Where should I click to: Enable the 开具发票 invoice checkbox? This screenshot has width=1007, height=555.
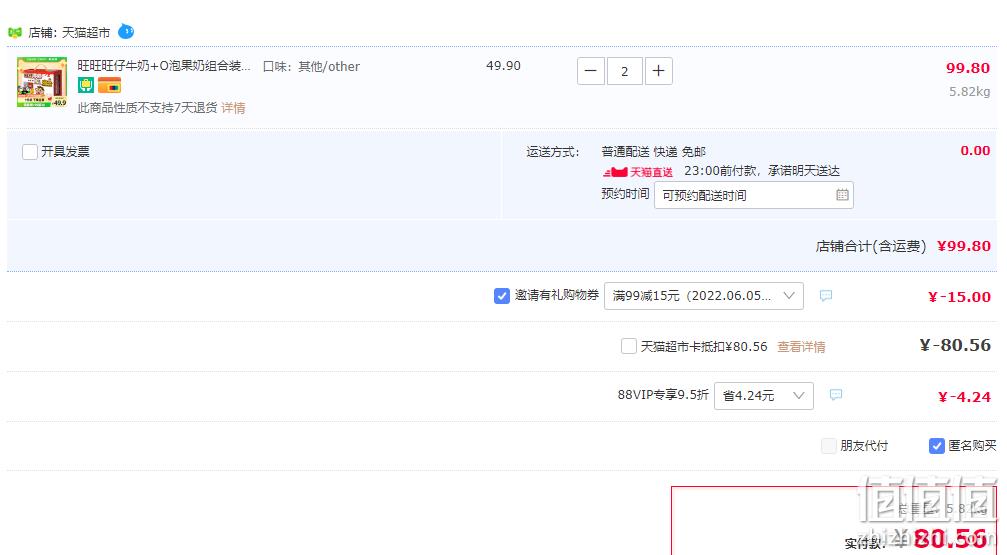30,152
